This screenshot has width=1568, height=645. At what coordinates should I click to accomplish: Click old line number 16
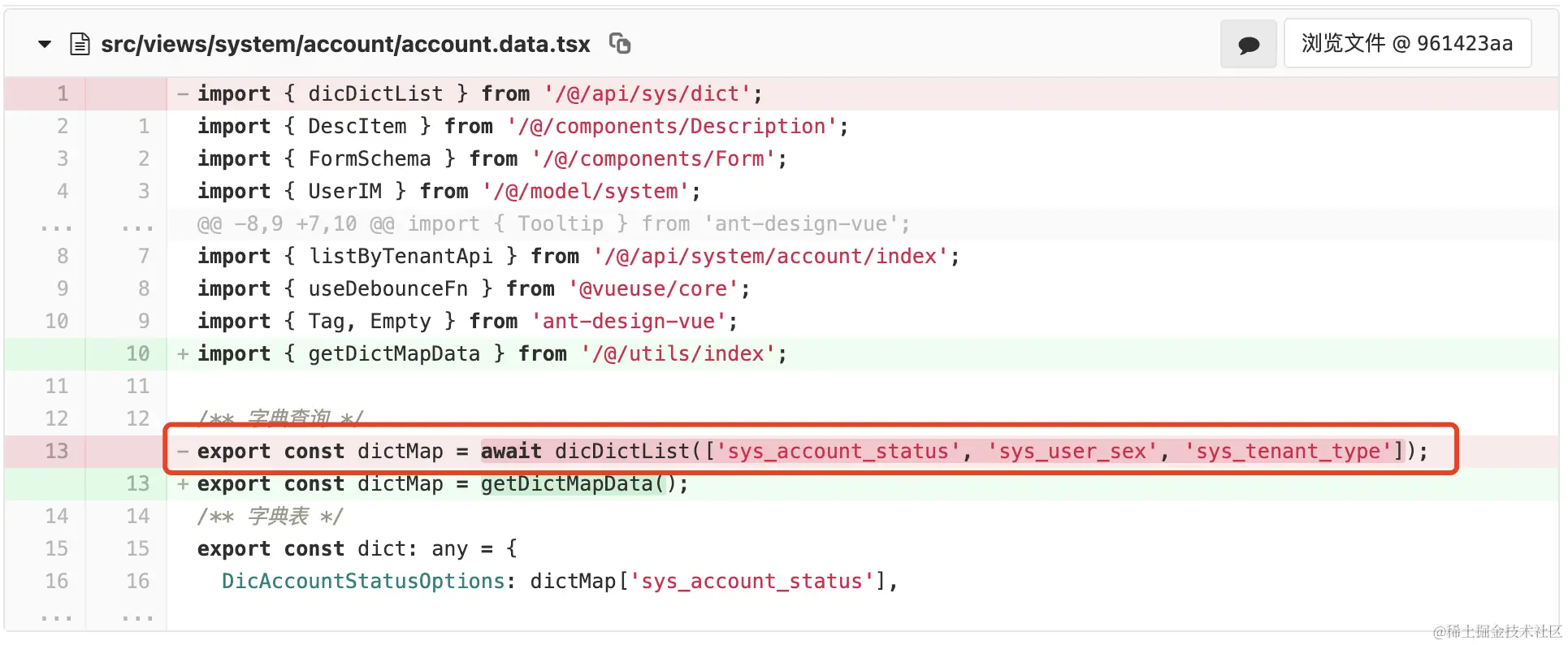(x=56, y=582)
